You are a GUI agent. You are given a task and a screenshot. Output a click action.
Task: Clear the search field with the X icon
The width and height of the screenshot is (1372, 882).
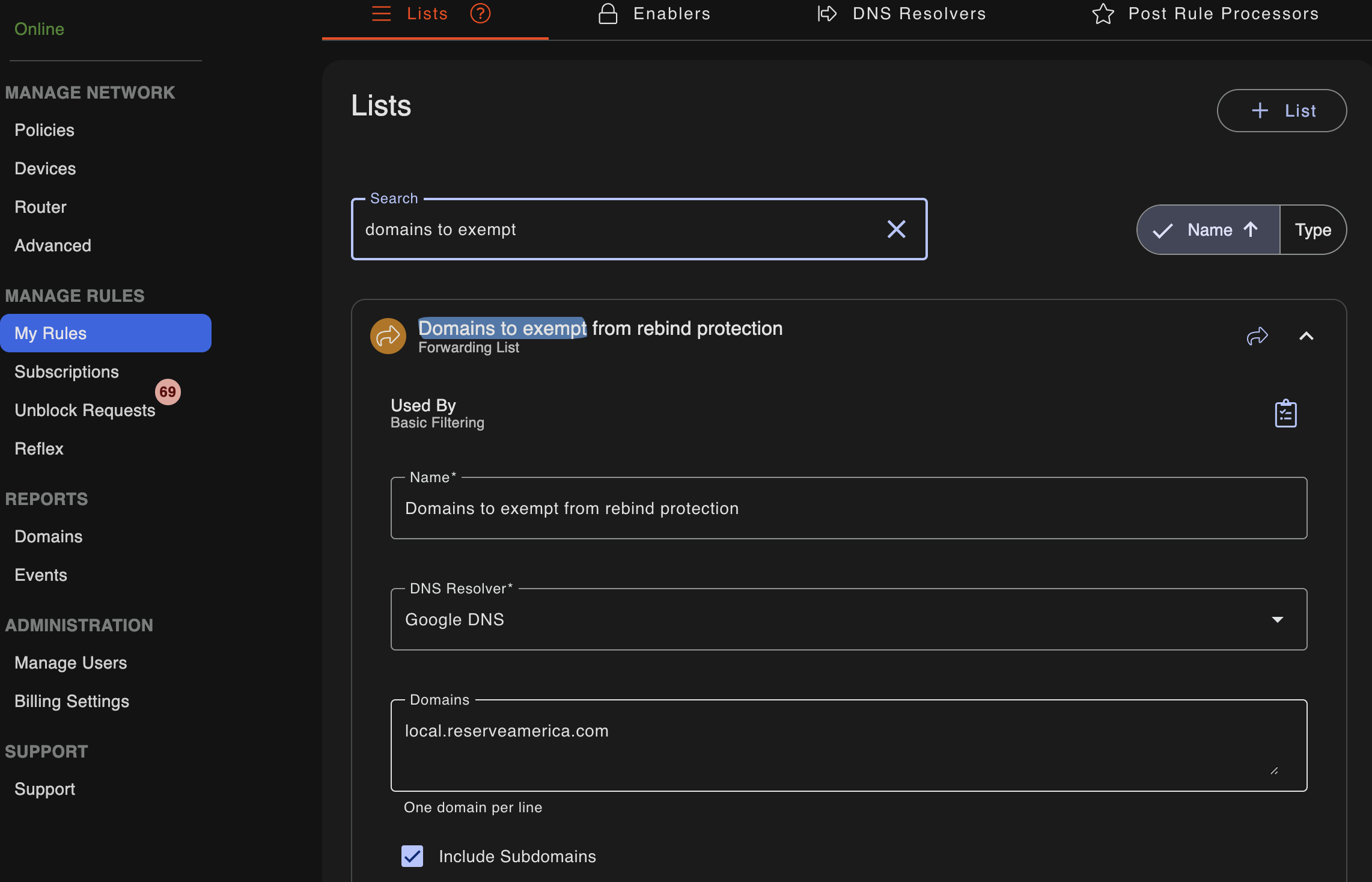point(896,229)
